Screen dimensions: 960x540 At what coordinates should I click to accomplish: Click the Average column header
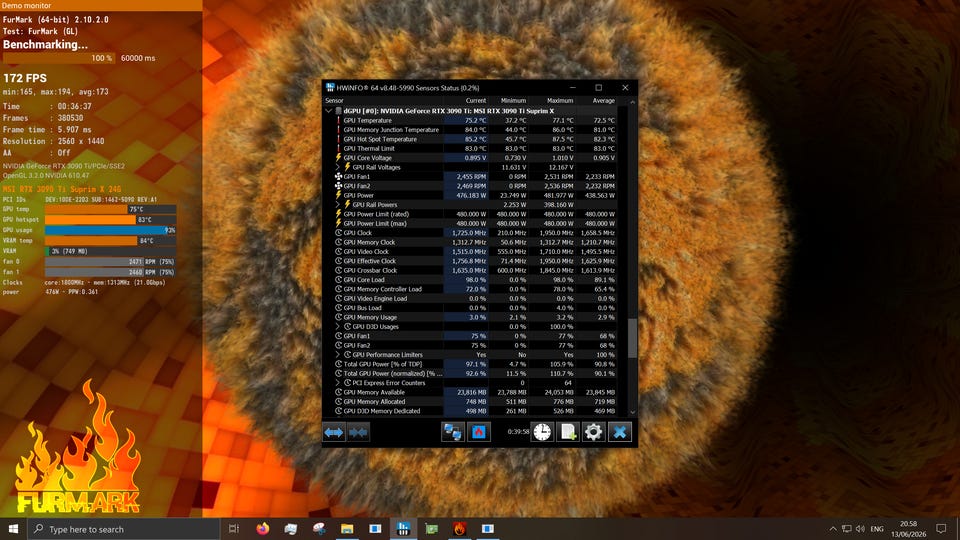(597, 100)
